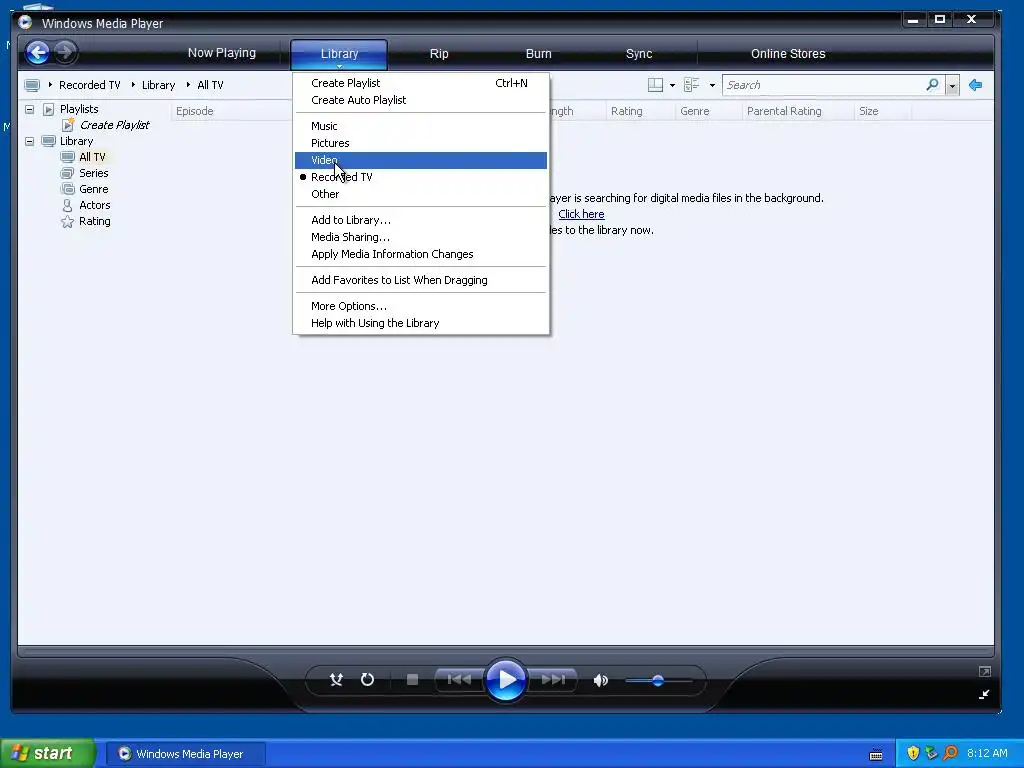Open the Now Playing tab
The height and width of the screenshot is (768, 1024).
click(x=221, y=53)
